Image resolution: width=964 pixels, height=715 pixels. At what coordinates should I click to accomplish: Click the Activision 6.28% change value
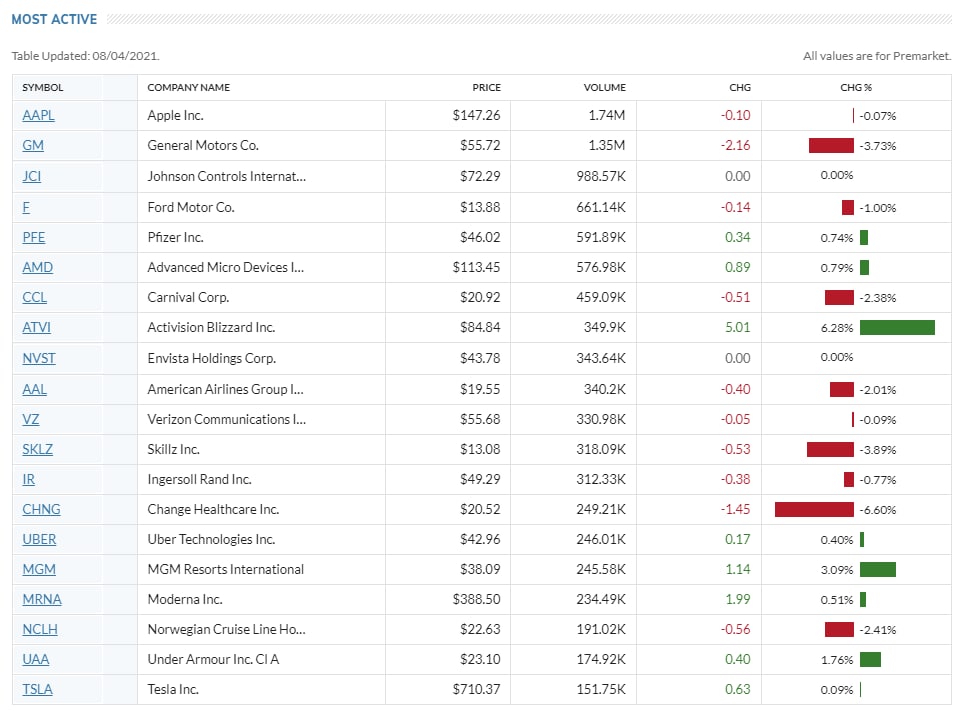[x=837, y=328]
